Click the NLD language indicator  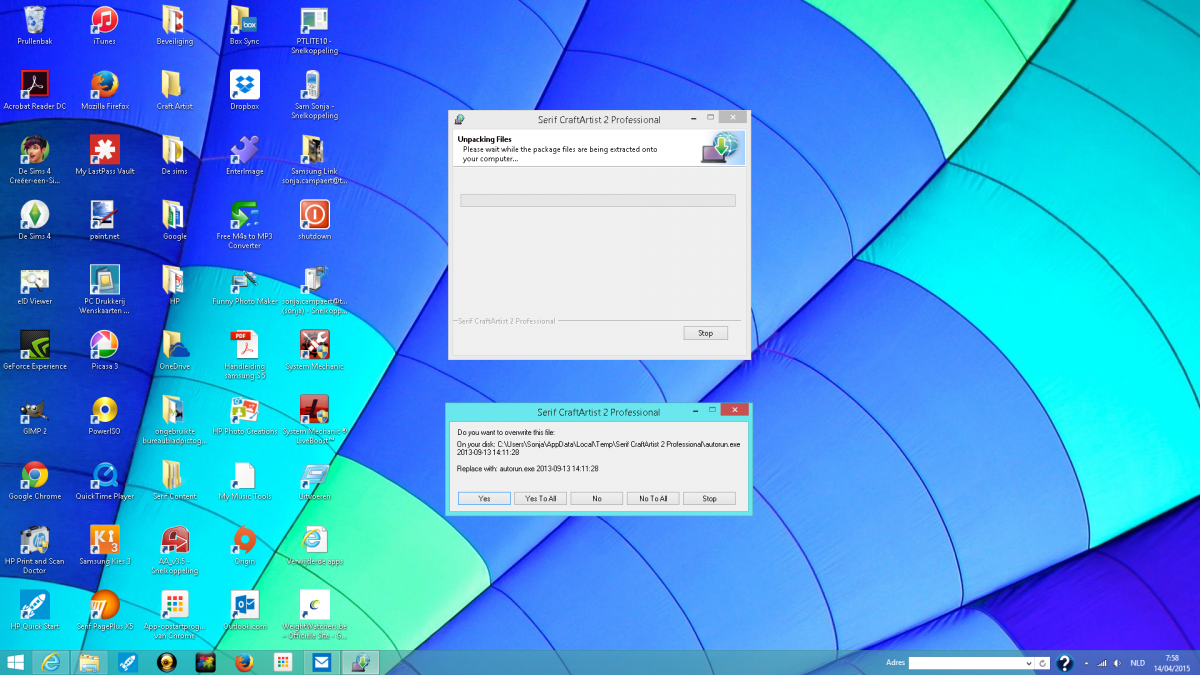(x=1138, y=663)
